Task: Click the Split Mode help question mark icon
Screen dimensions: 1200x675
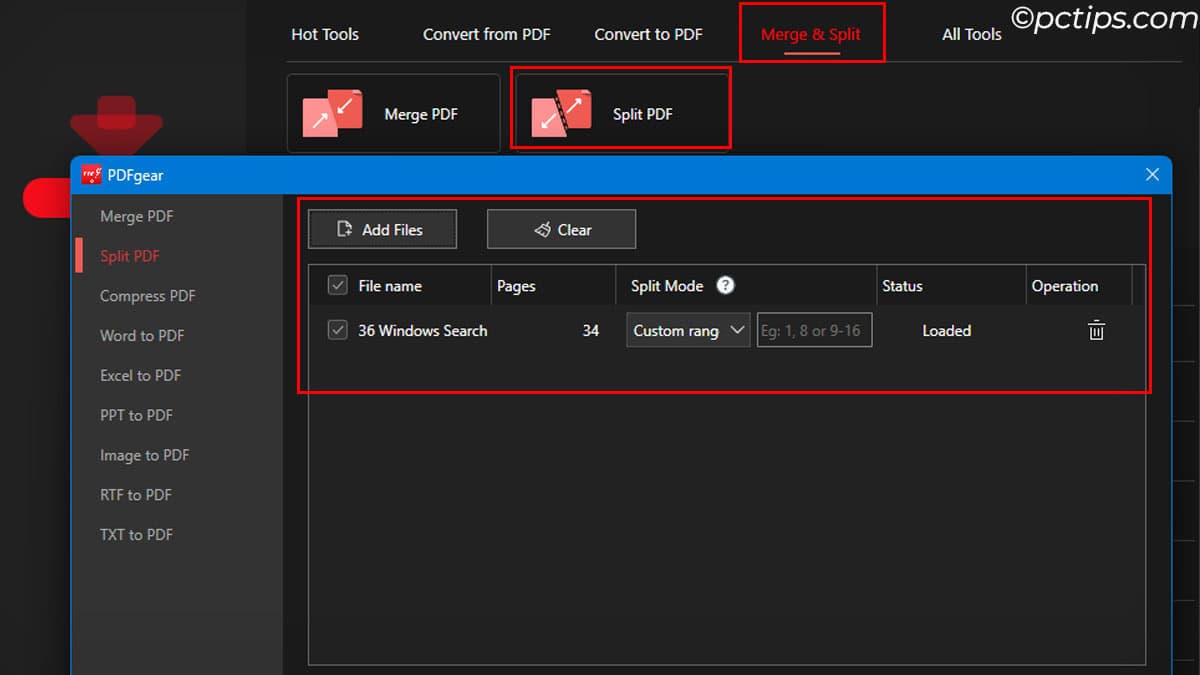Action: [x=726, y=285]
